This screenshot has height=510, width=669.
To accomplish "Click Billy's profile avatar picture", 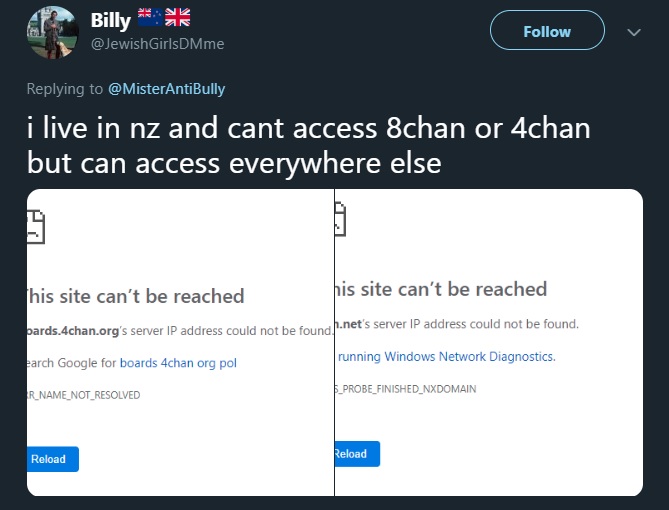I will click(52, 32).
